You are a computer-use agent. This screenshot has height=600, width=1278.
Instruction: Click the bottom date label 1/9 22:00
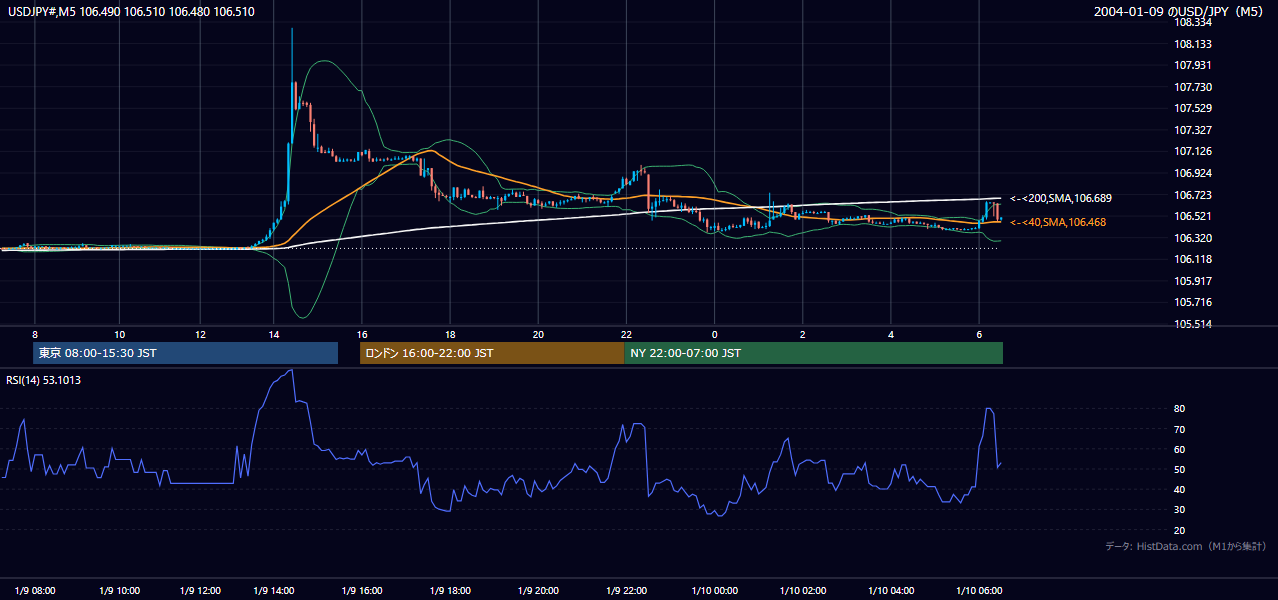(x=626, y=590)
